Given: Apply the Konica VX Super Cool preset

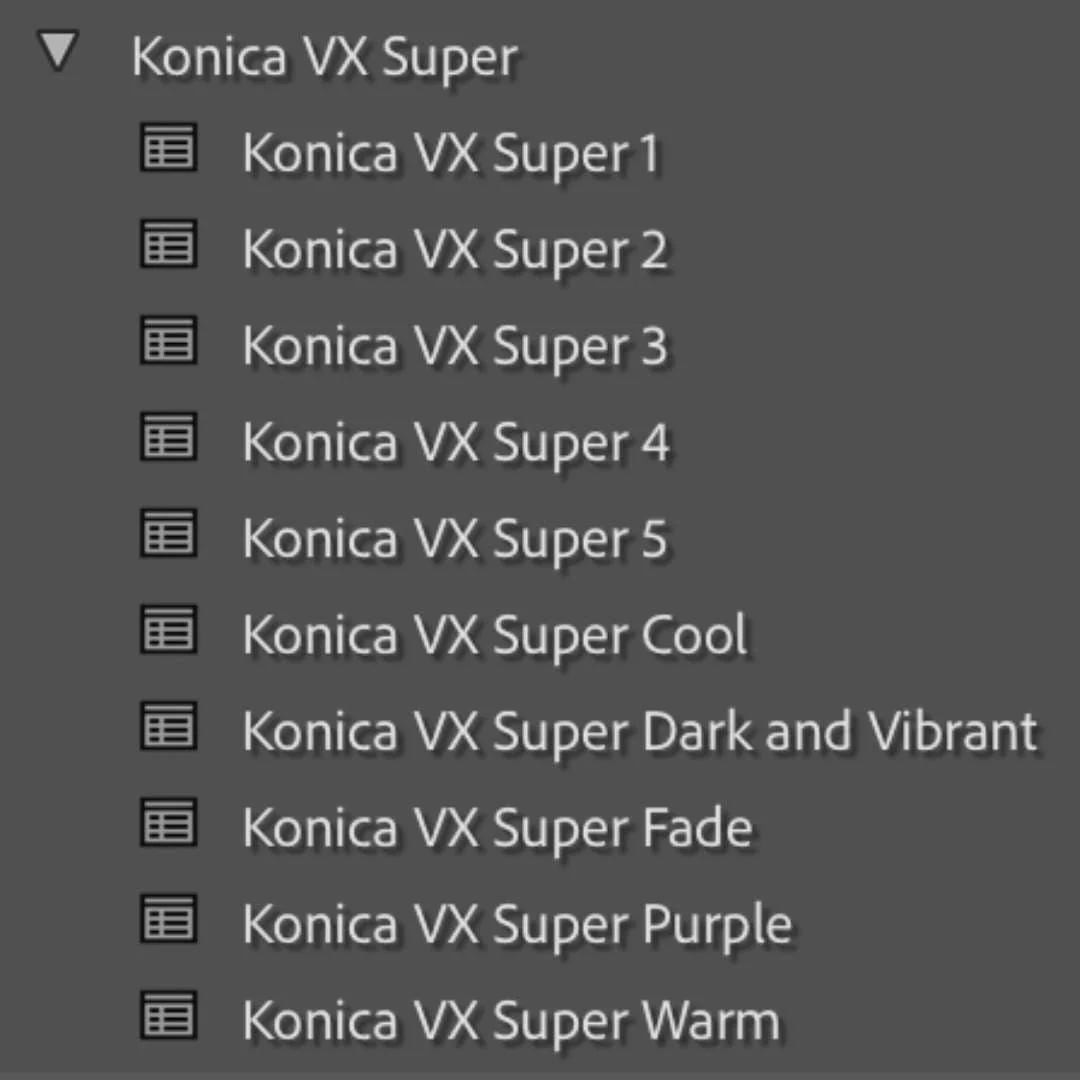Looking at the screenshot, I should (493, 634).
